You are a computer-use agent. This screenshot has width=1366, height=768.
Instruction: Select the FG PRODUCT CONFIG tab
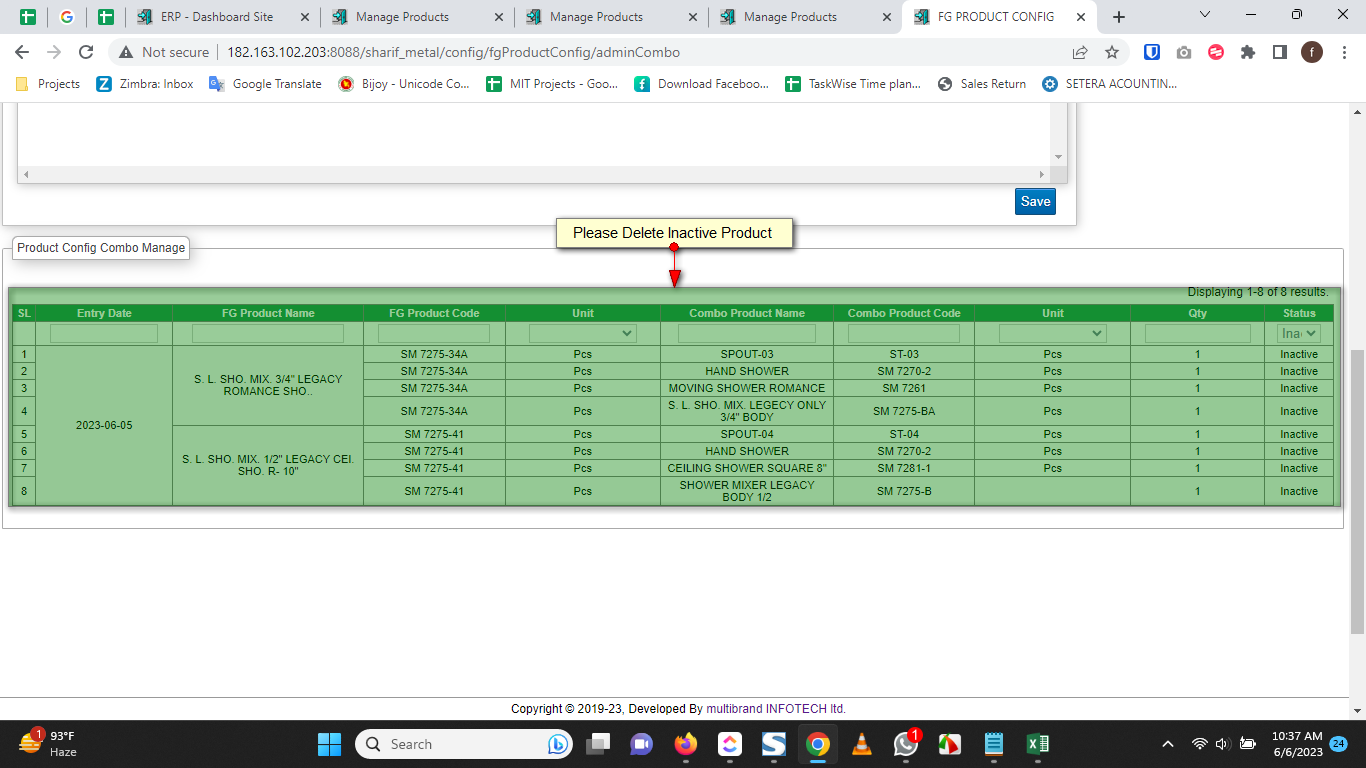[1001, 17]
